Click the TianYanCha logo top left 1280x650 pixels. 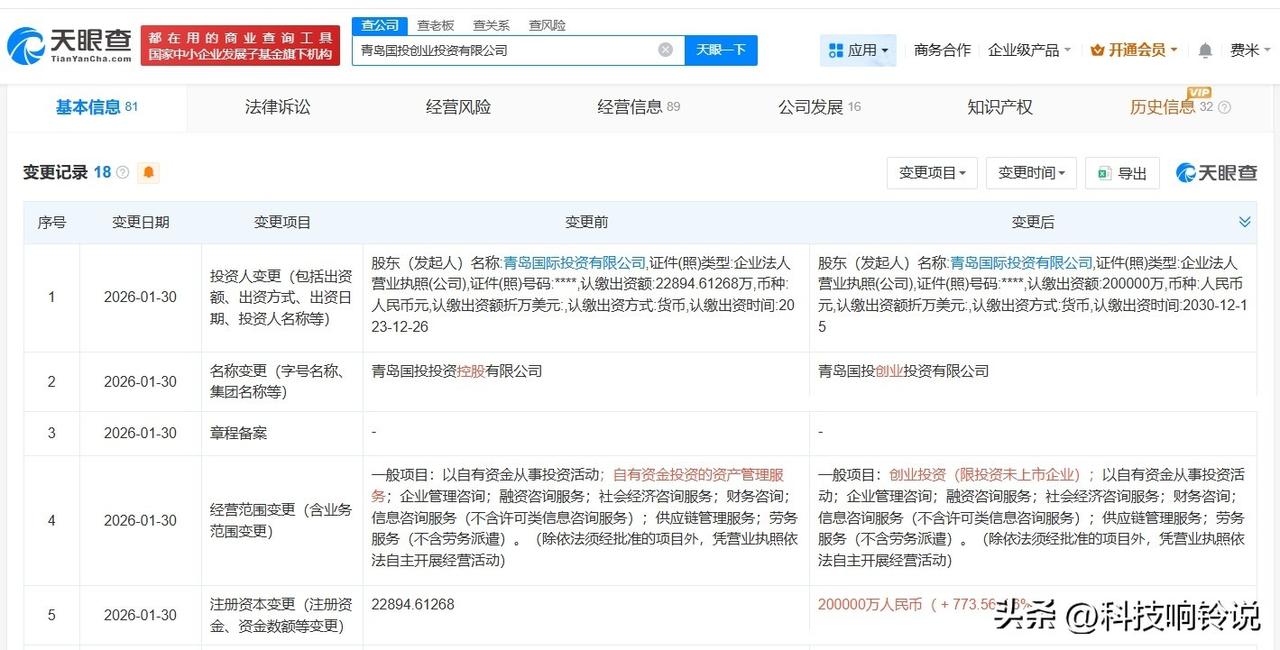[x=68, y=42]
